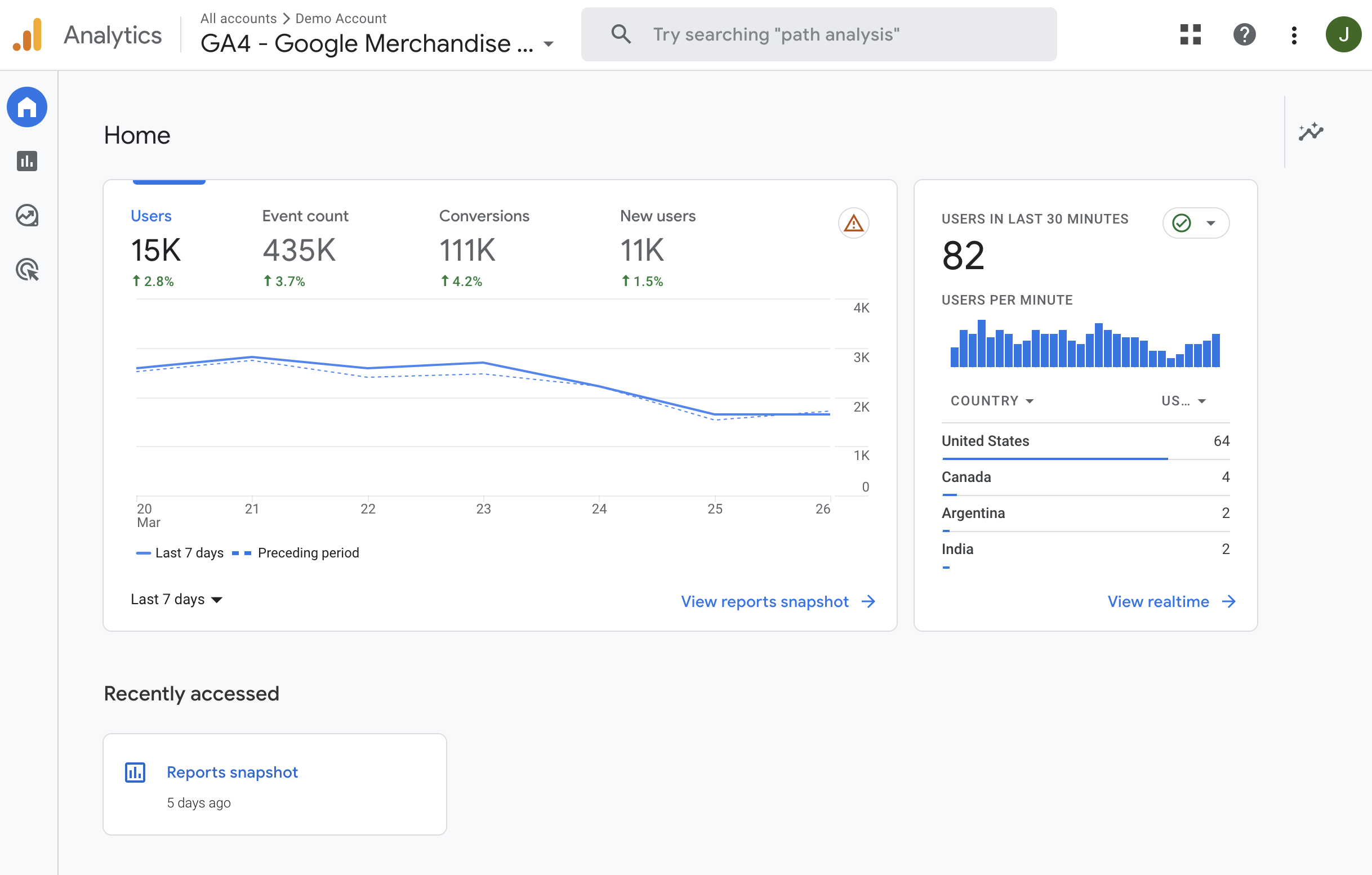Open the Advertising sidebar icon
Image resolution: width=1372 pixels, height=875 pixels.
[27, 270]
